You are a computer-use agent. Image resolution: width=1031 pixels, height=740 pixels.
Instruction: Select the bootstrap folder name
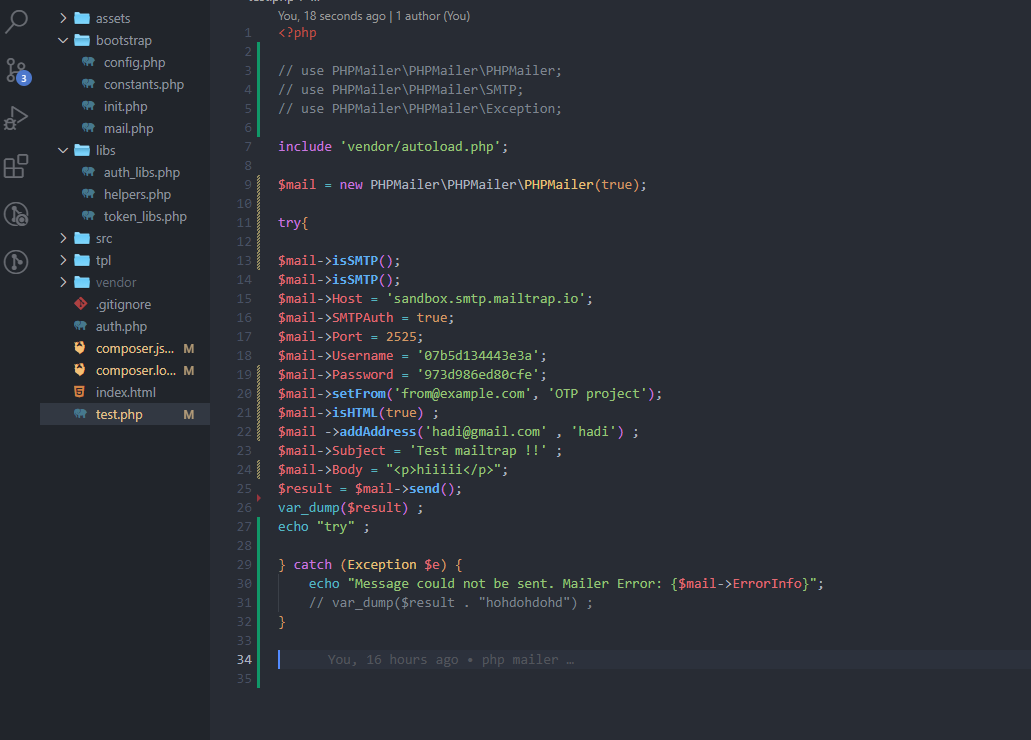pos(124,41)
